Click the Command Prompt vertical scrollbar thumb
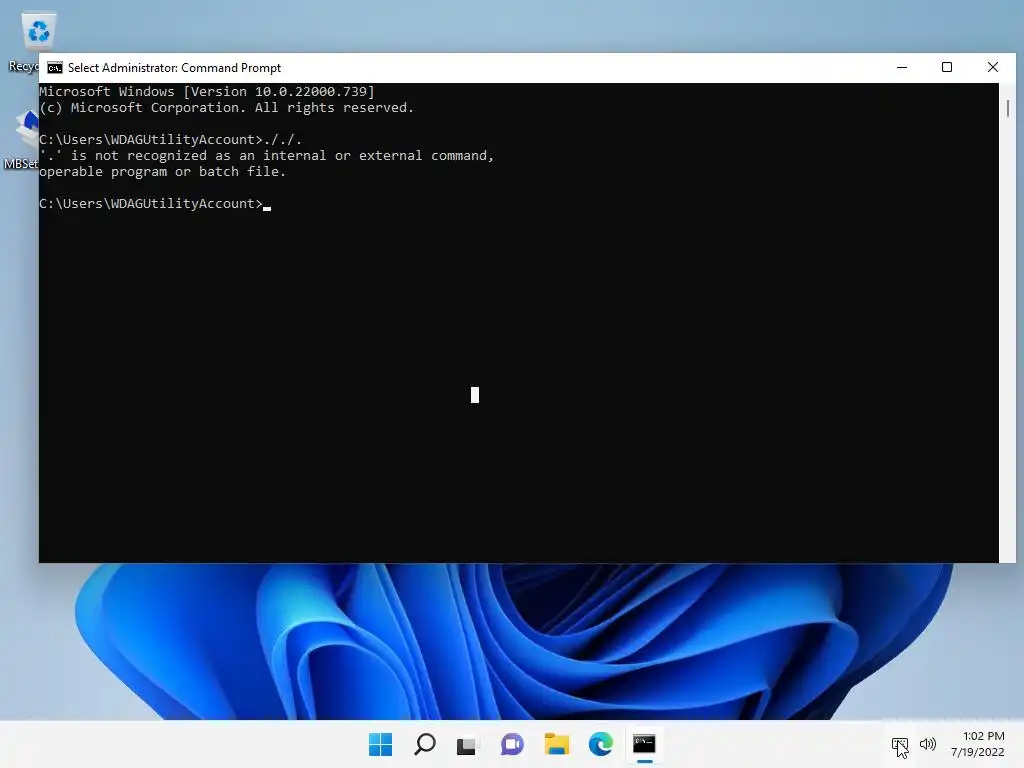Image resolution: width=1024 pixels, height=768 pixels. click(1008, 108)
